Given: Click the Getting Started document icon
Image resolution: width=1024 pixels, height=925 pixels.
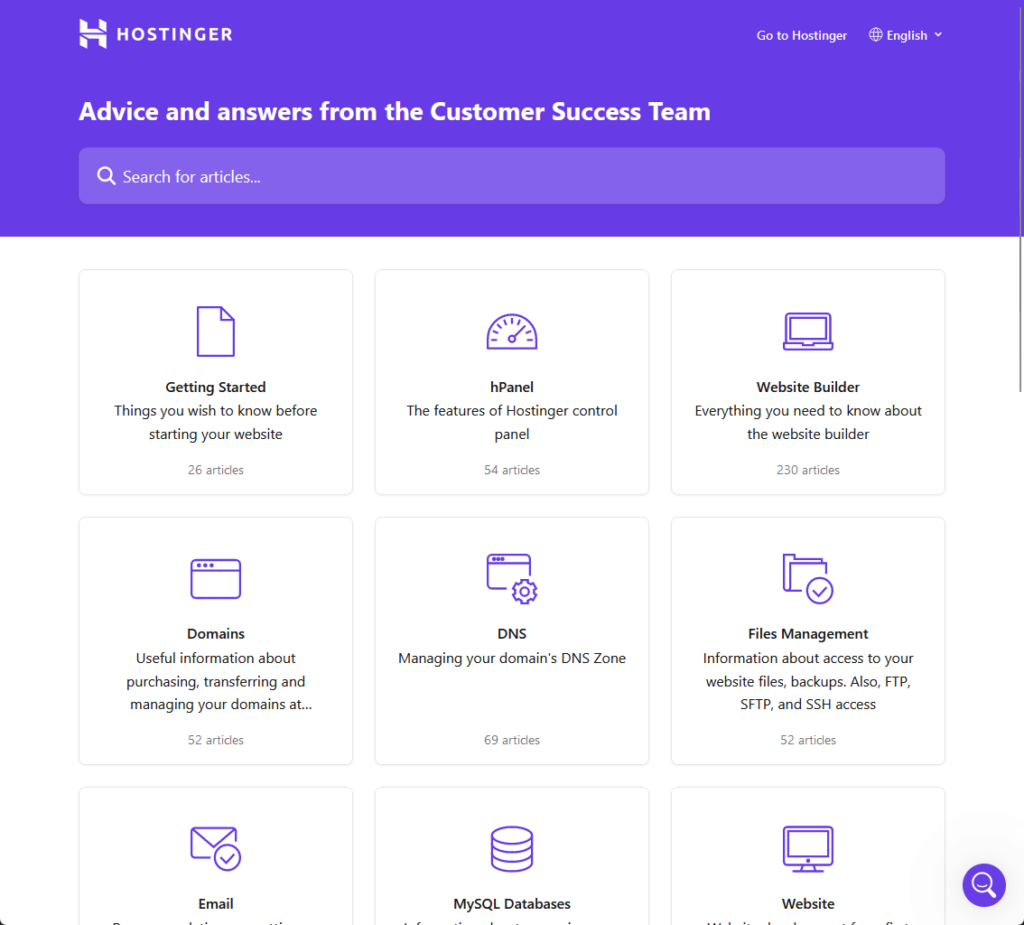Looking at the screenshot, I should pyautogui.click(x=216, y=331).
